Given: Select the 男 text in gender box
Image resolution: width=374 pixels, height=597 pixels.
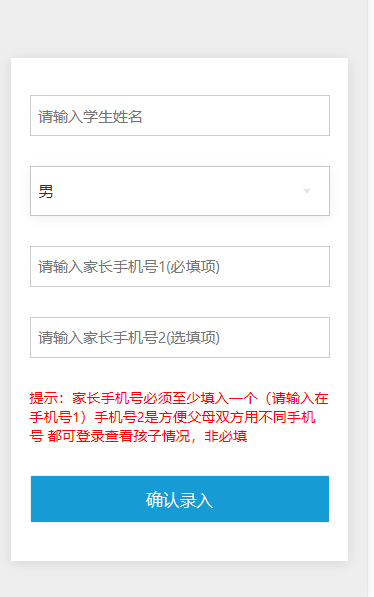Looking at the screenshot, I should [46, 191].
